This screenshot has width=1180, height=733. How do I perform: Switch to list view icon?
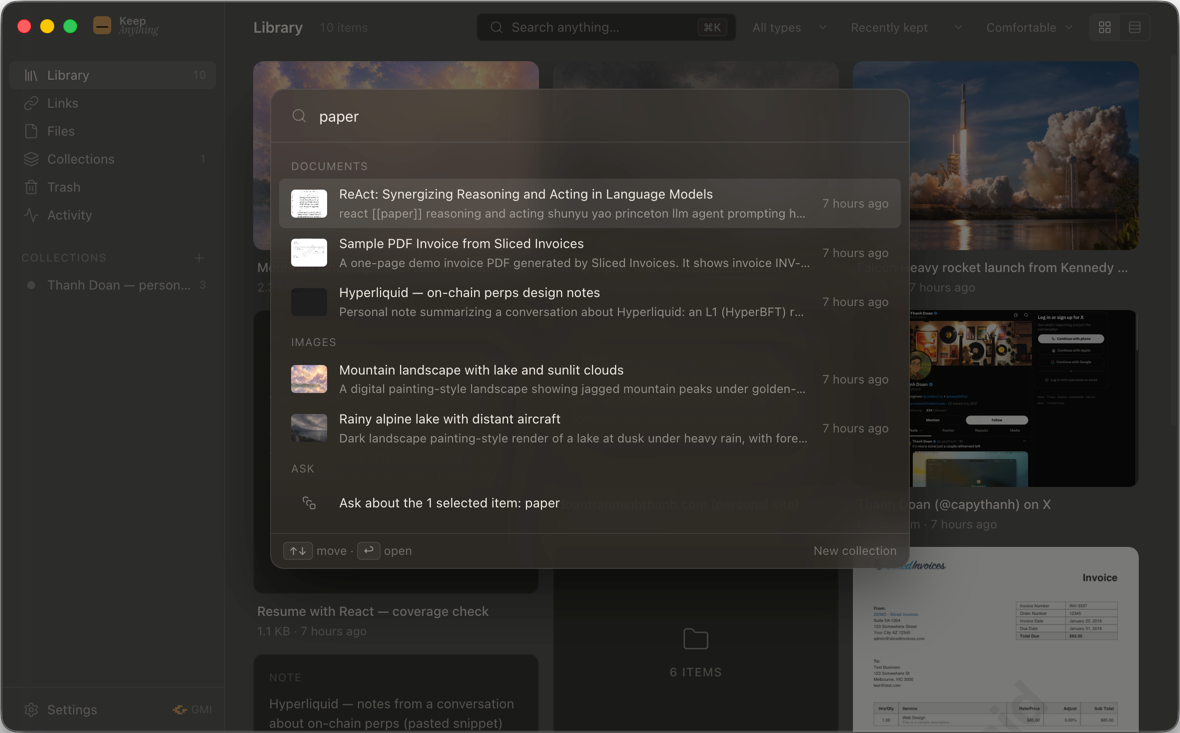(x=1135, y=27)
